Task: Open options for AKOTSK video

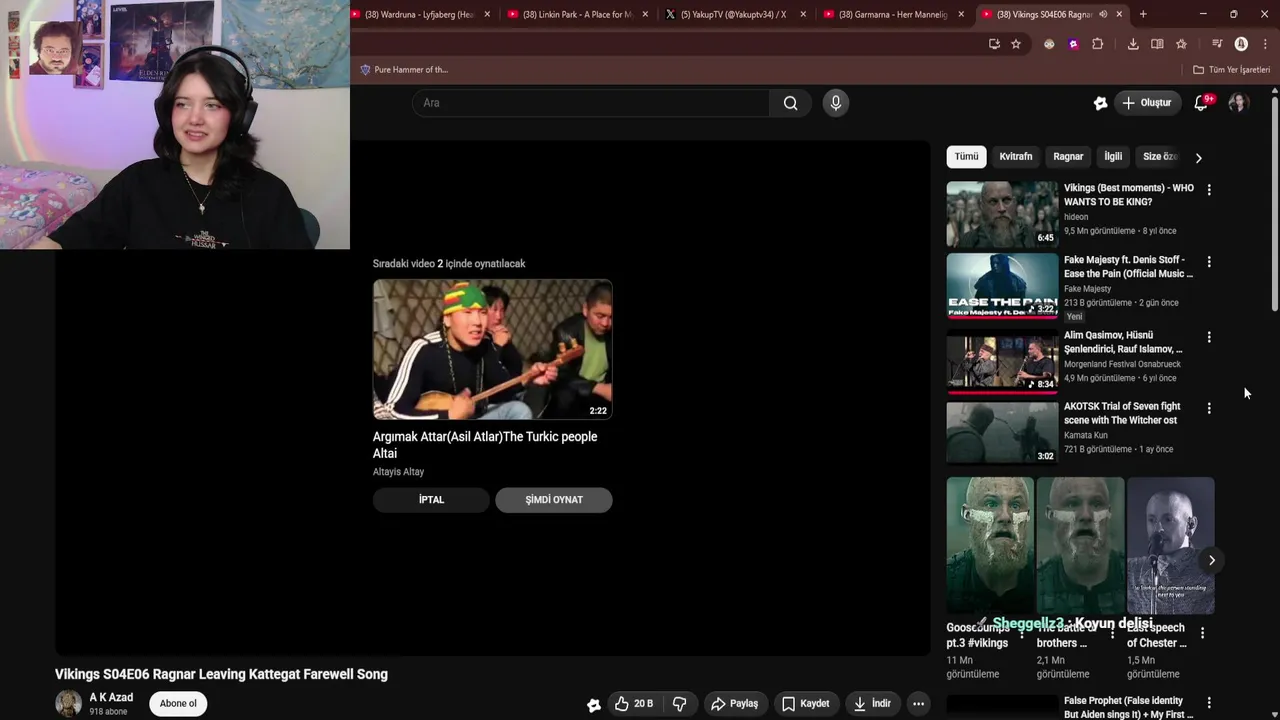Action: [x=1209, y=408]
